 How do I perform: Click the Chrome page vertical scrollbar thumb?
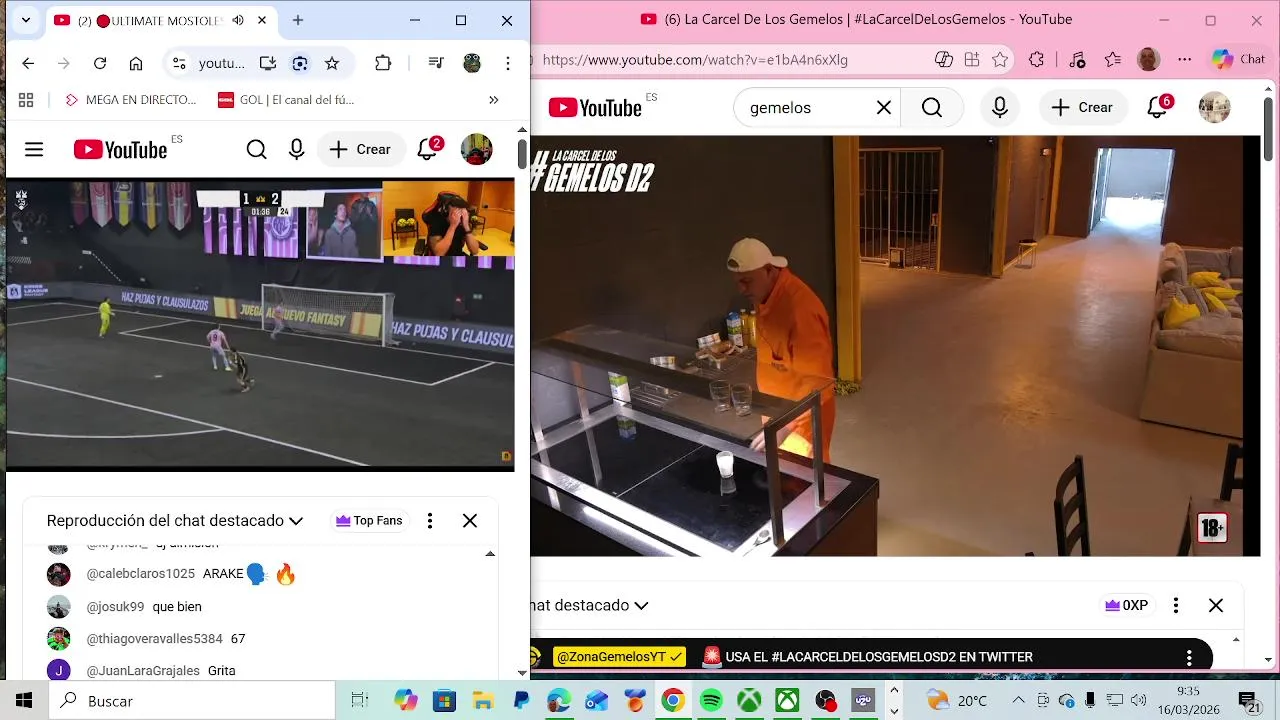[x=522, y=153]
